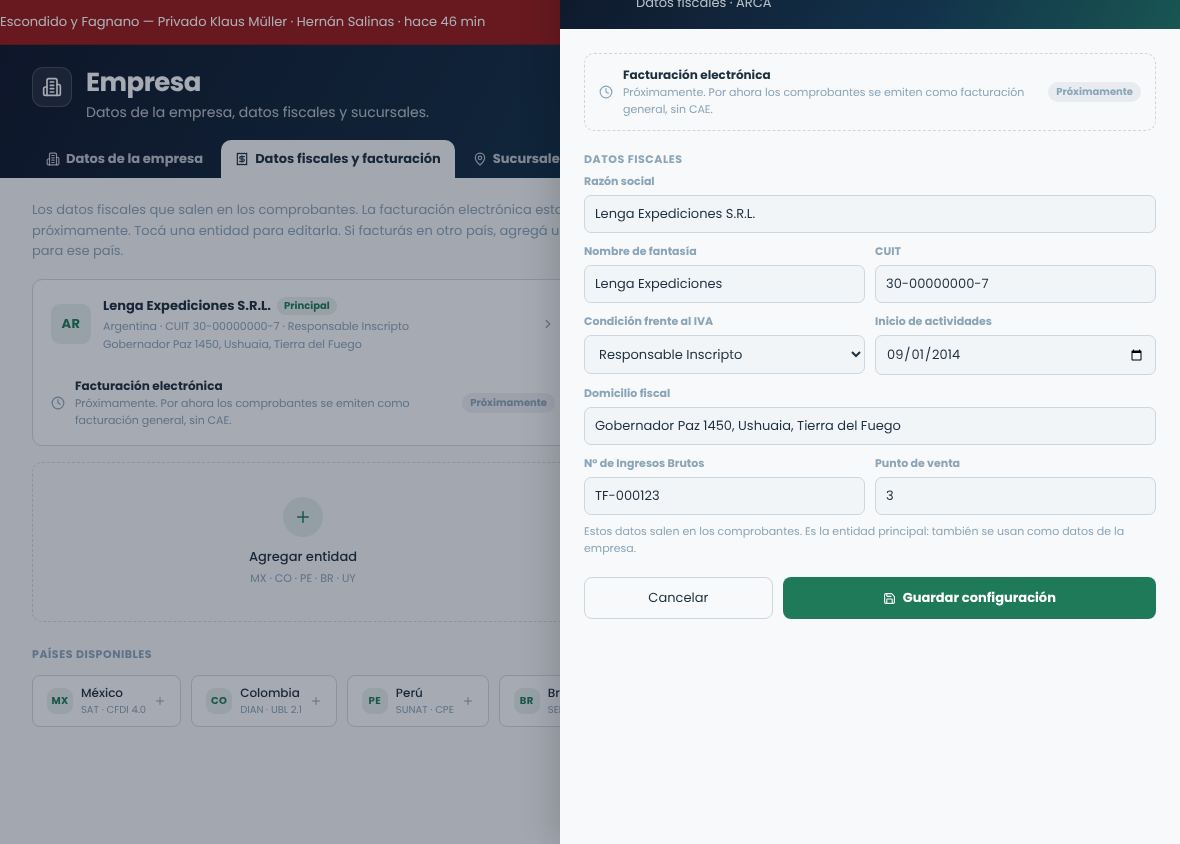Open the calendar picker in Inicio de actividades
The width and height of the screenshot is (1180, 844).
pos(1136,355)
